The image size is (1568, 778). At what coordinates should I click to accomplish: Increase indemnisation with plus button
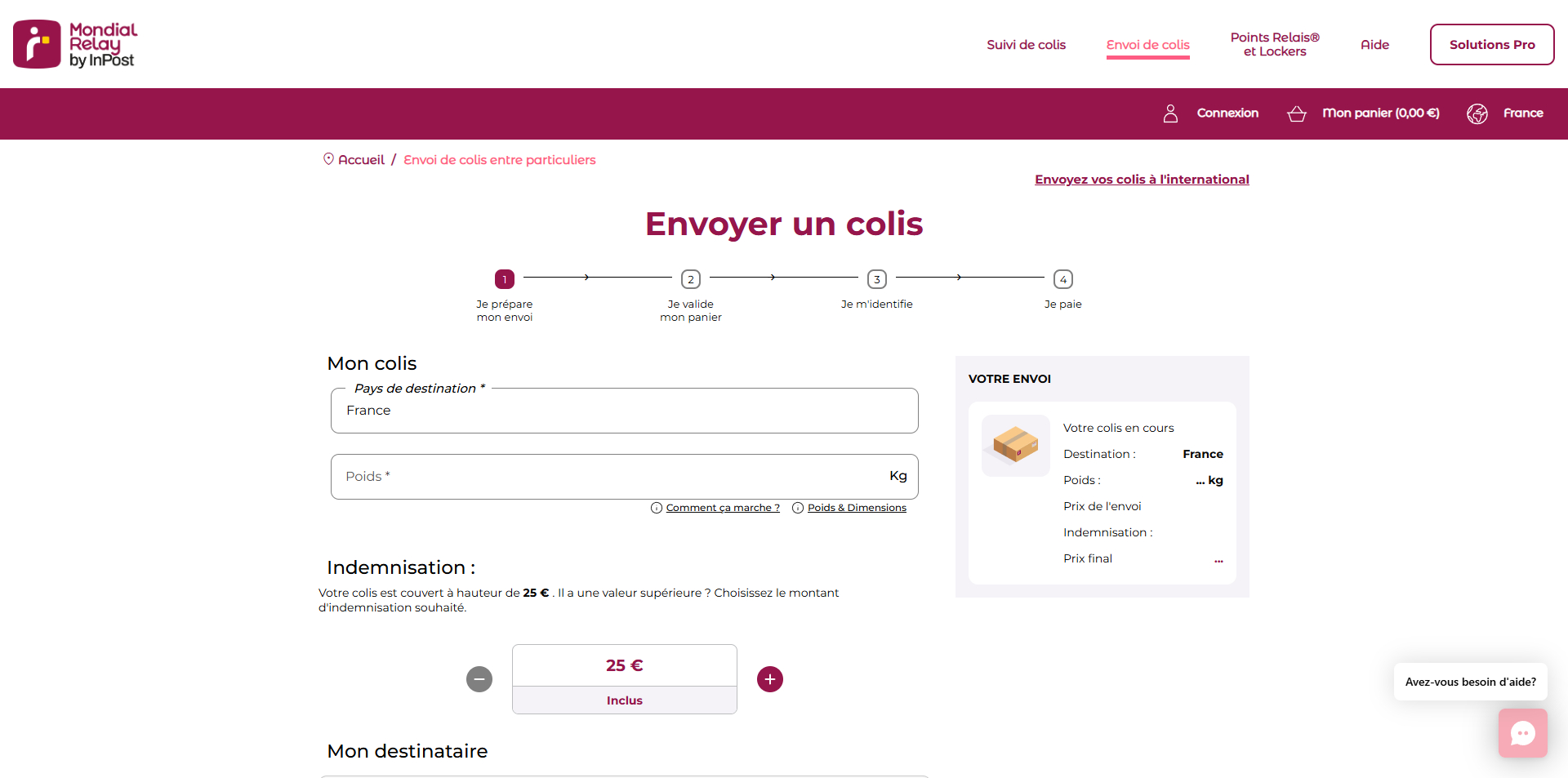click(x=770, y=679)
